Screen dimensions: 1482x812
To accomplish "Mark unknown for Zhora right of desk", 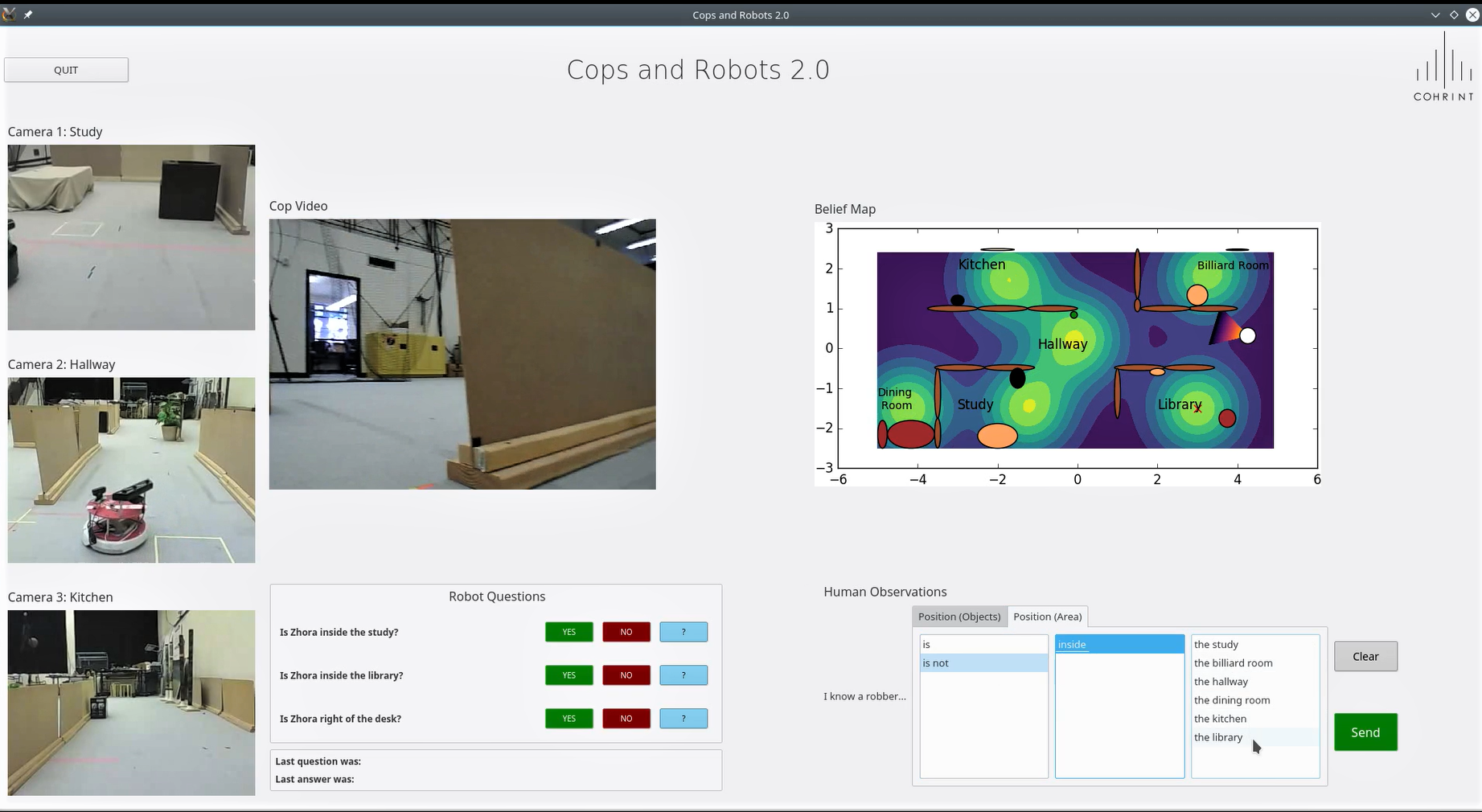I will click(684, 719).
